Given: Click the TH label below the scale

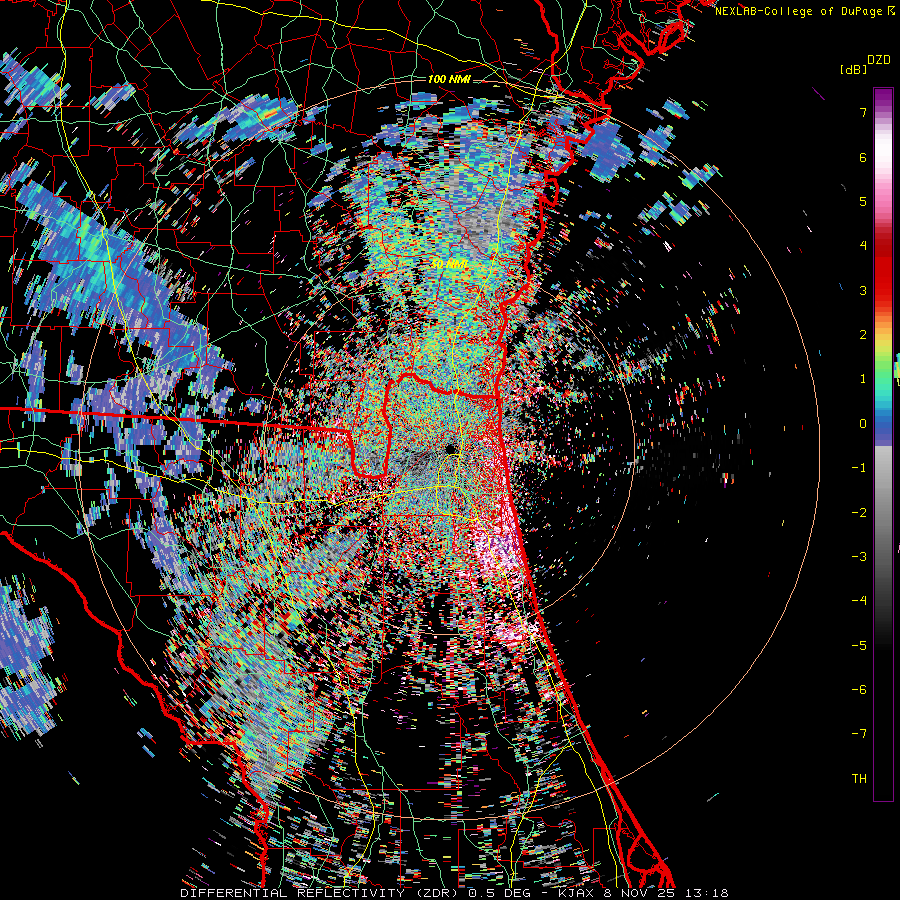Looking at the screenshot, I should [x=859, y=778].
